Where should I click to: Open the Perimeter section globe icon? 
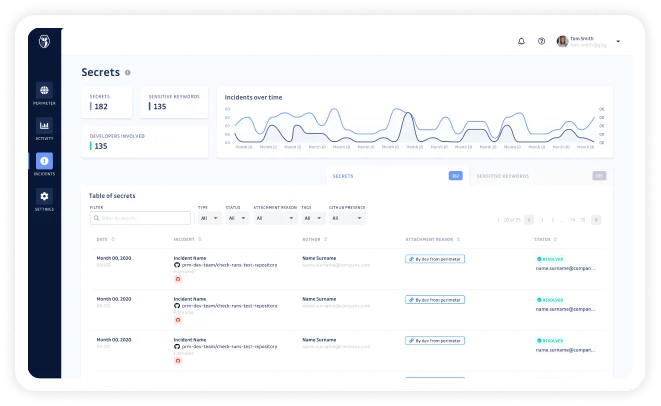pyautogui.click(x=44, y=90)
